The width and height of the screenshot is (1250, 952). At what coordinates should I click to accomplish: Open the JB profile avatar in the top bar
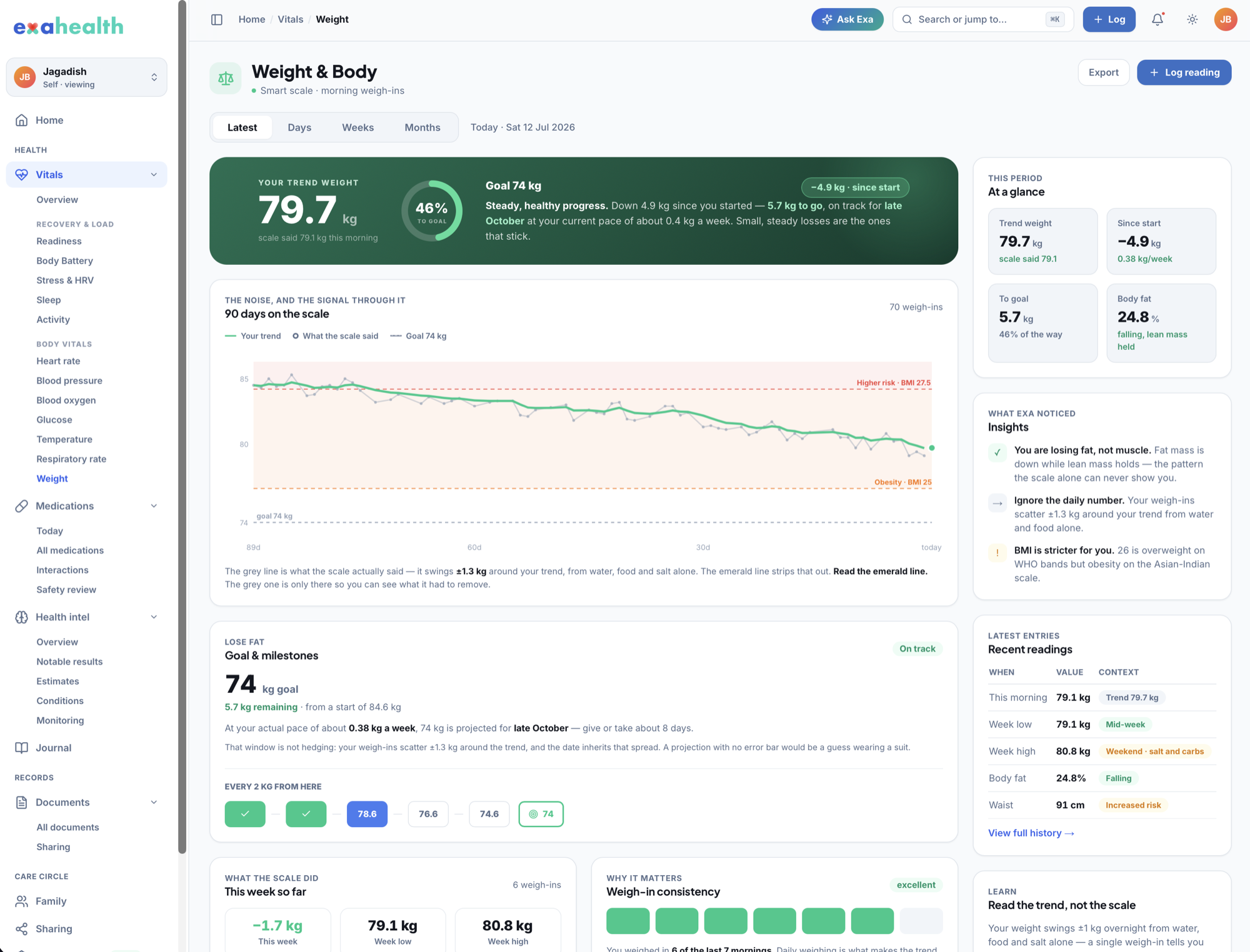[1226, 19]
